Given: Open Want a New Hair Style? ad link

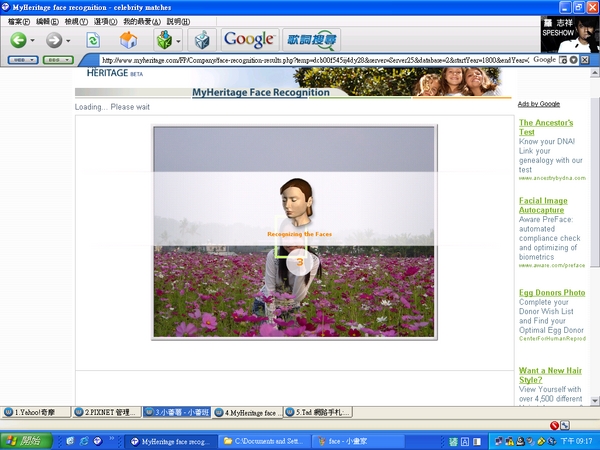Looking at the screenshot, I should 550,375.
